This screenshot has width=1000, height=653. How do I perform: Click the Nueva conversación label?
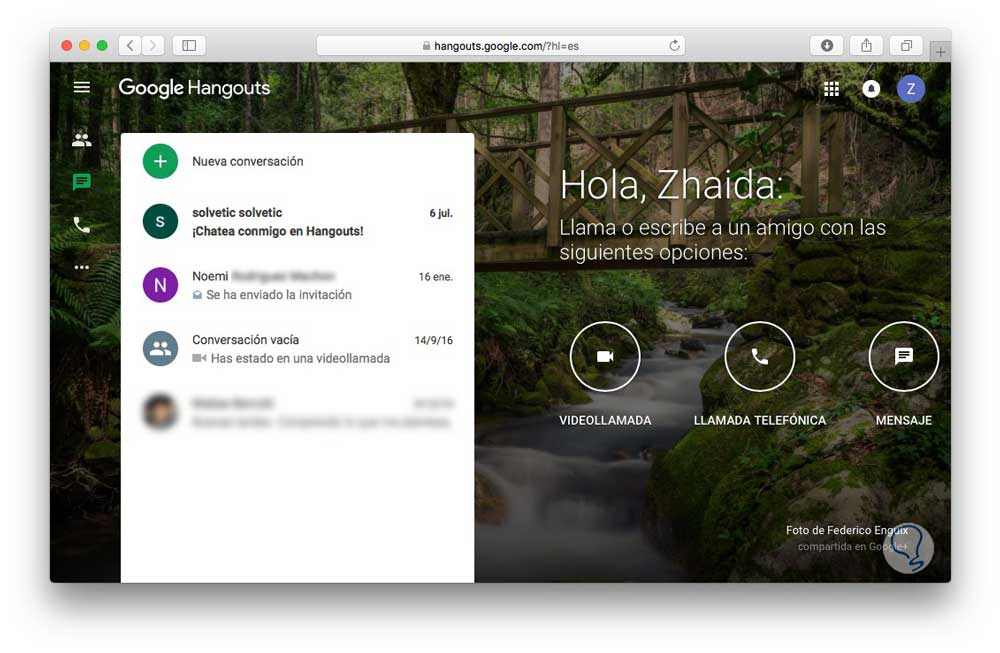coord(247,161)
